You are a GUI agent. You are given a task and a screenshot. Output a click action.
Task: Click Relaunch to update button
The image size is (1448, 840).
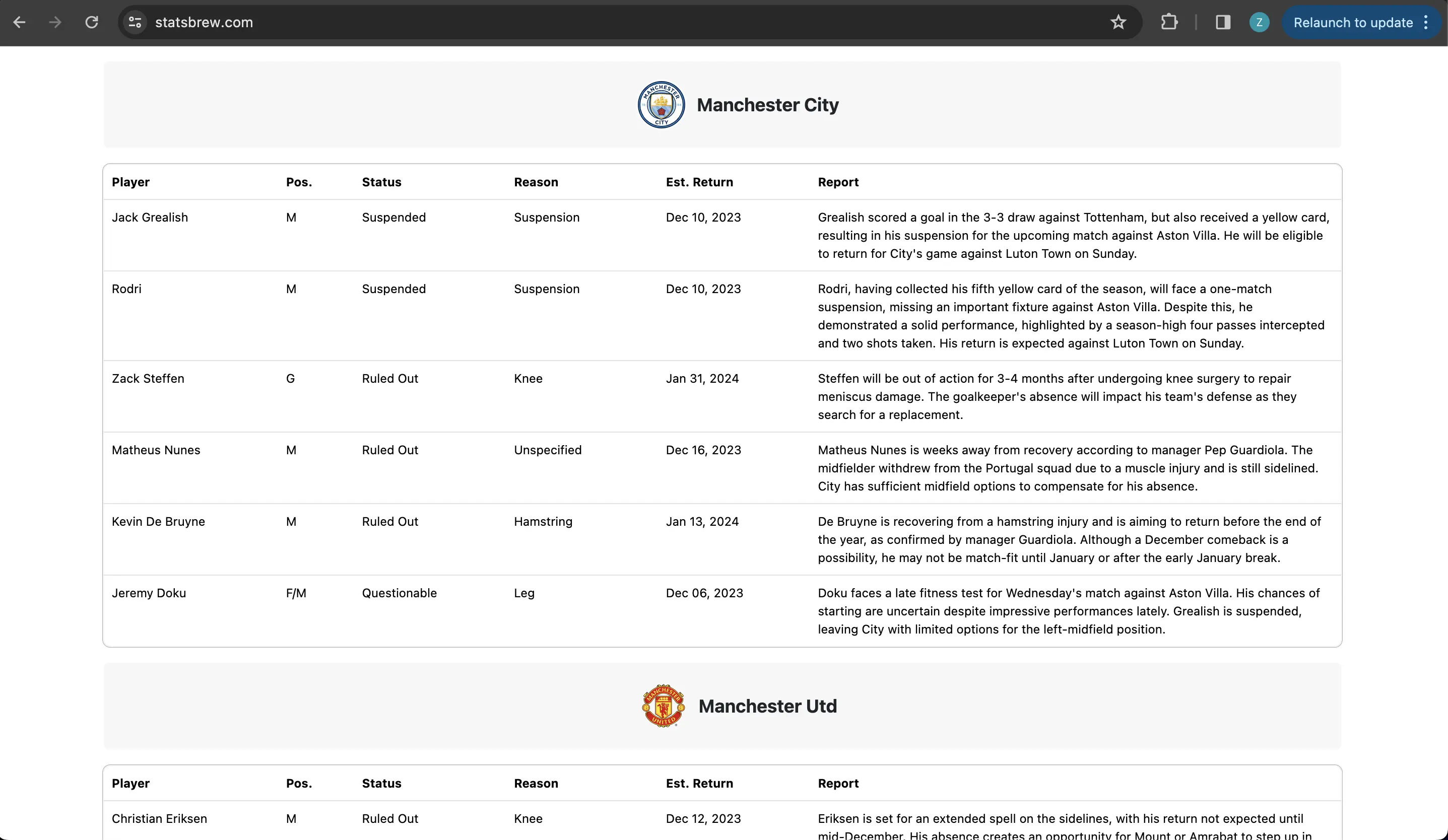(x=1353, y=22)
